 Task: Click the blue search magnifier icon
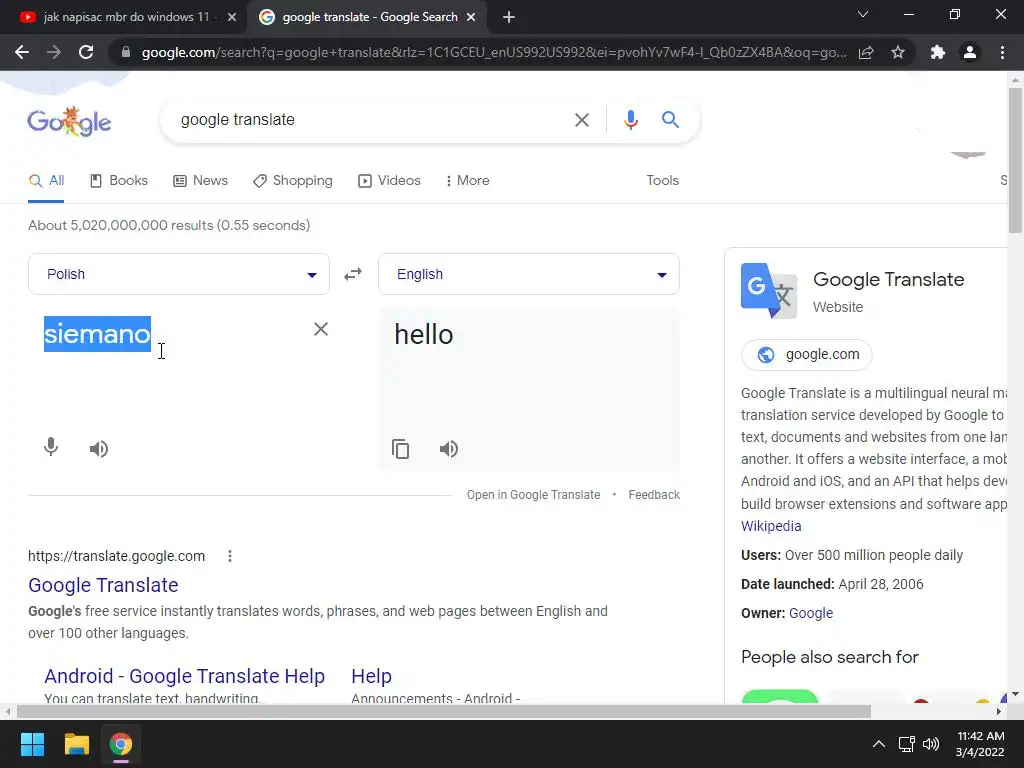pos(670,120)
